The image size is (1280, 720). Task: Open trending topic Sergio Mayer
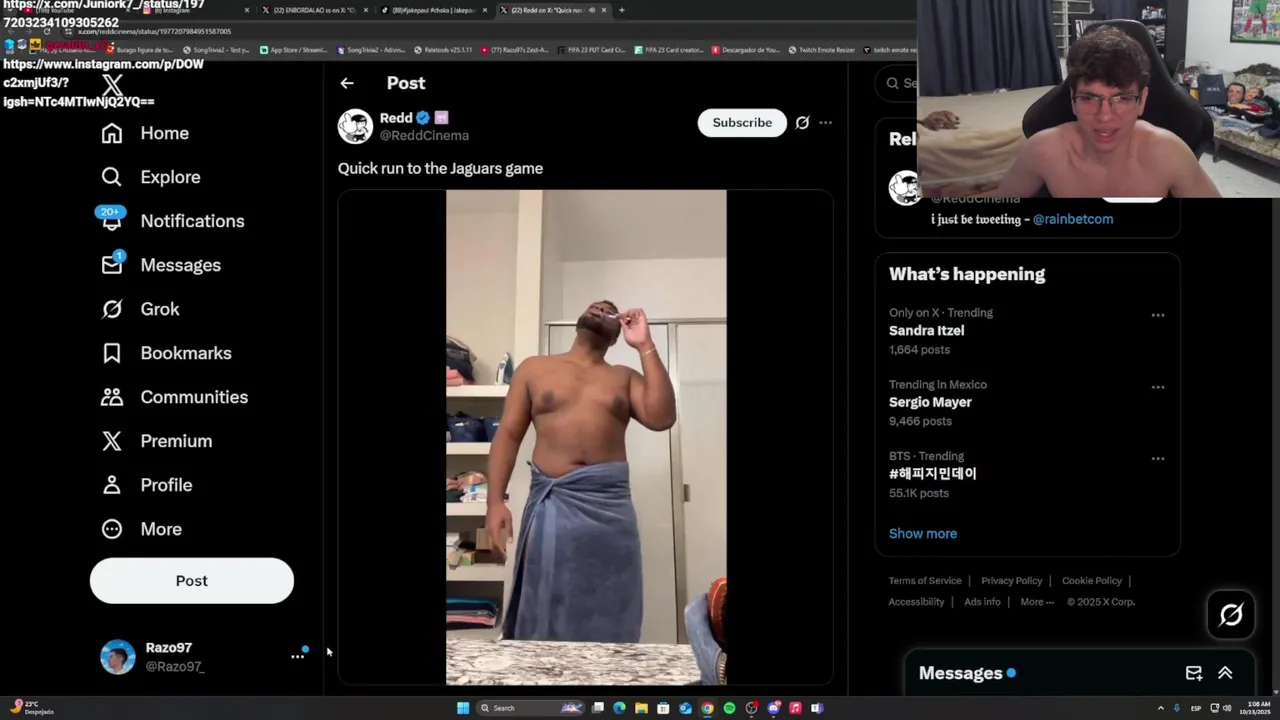coord(930,402)
